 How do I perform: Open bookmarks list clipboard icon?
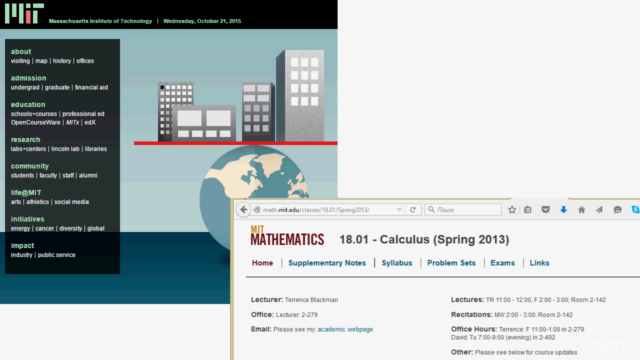(528, 210)
